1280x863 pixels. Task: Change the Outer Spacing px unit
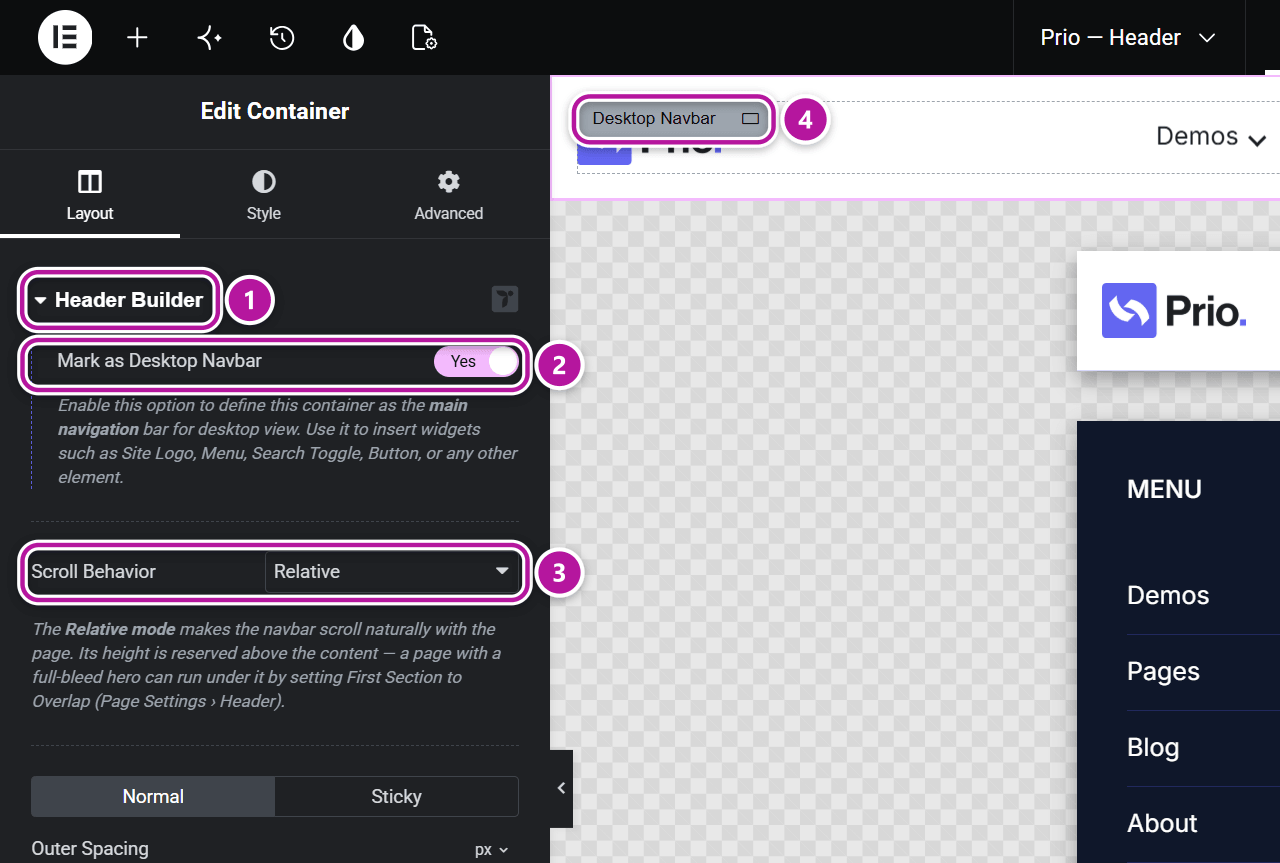point(492,849)
